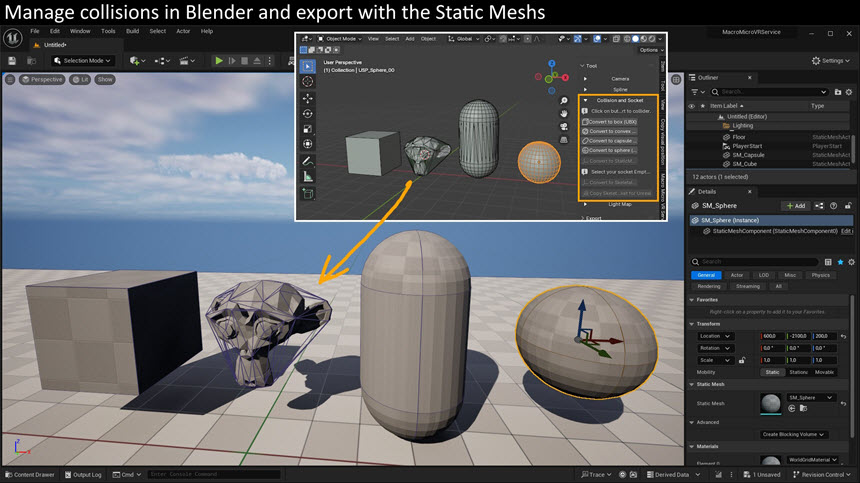Open the Tools menu

tap(108, 31)
